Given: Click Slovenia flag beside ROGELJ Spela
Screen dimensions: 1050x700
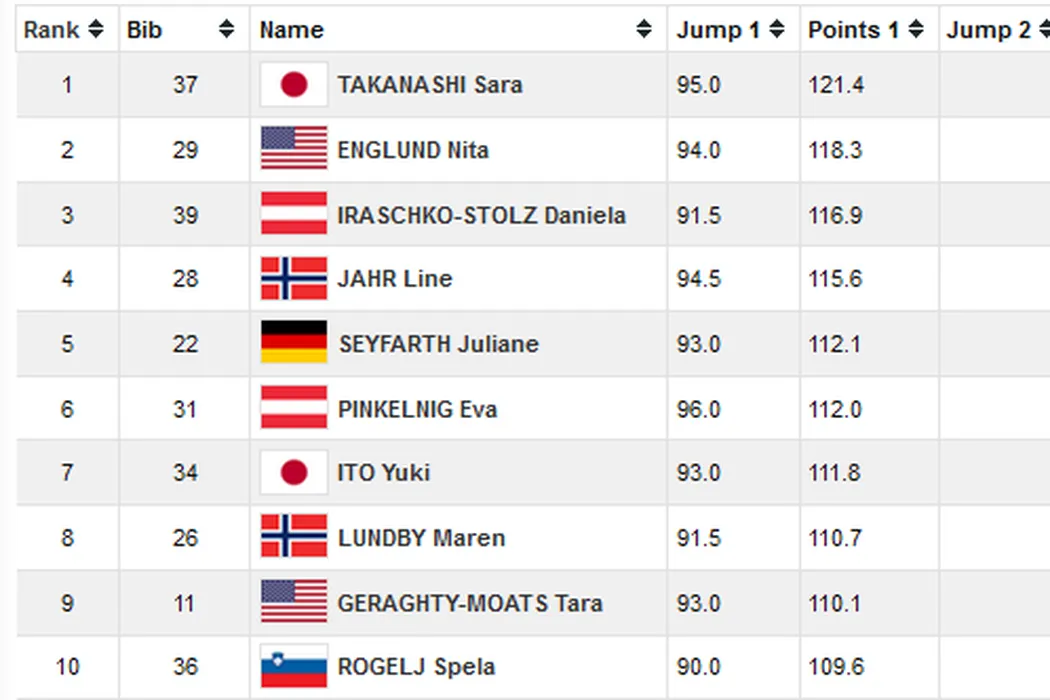Looking at the screenshot, I should point(293,667).
